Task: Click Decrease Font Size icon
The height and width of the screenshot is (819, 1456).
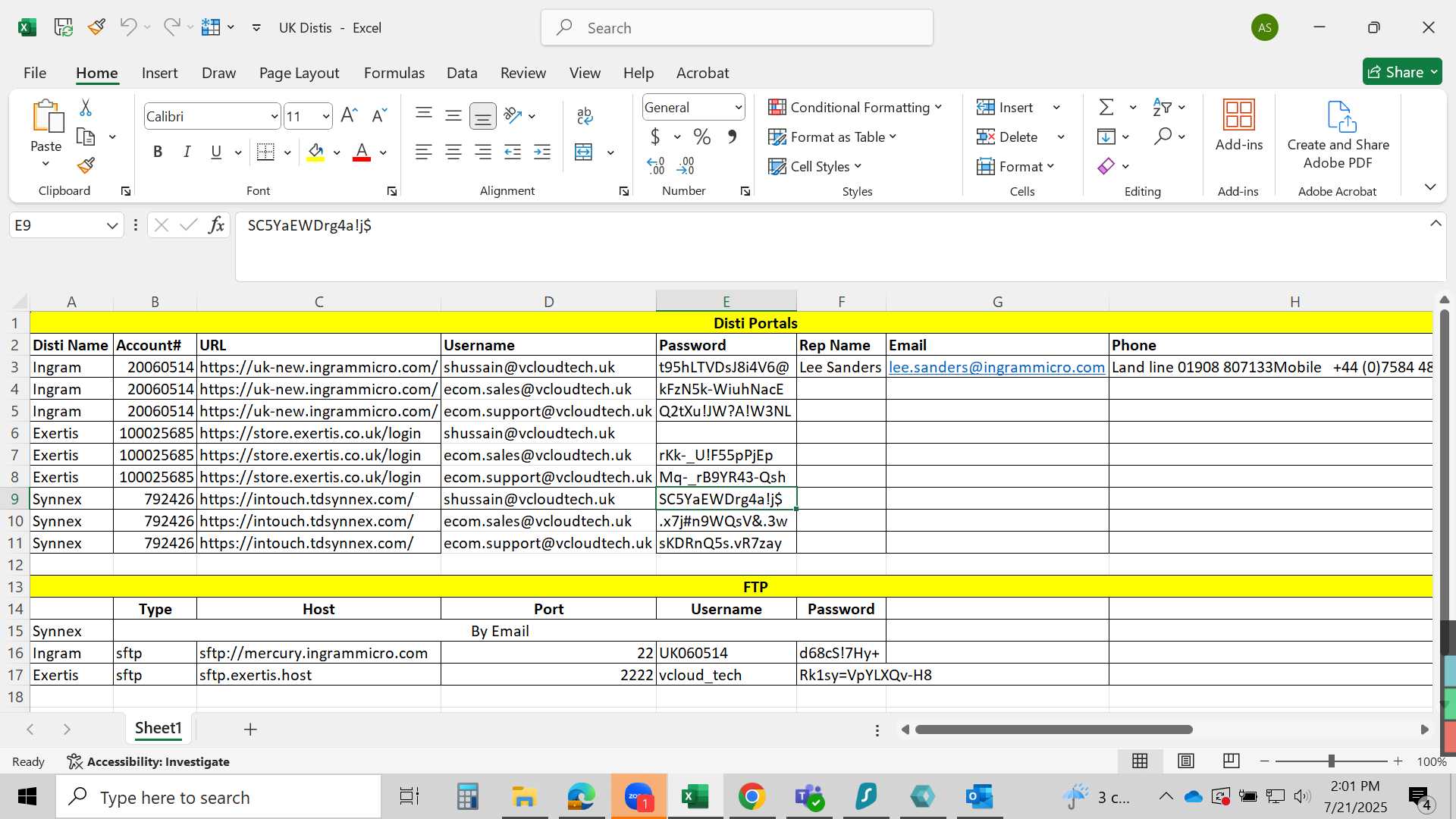Action: [379, 115]
